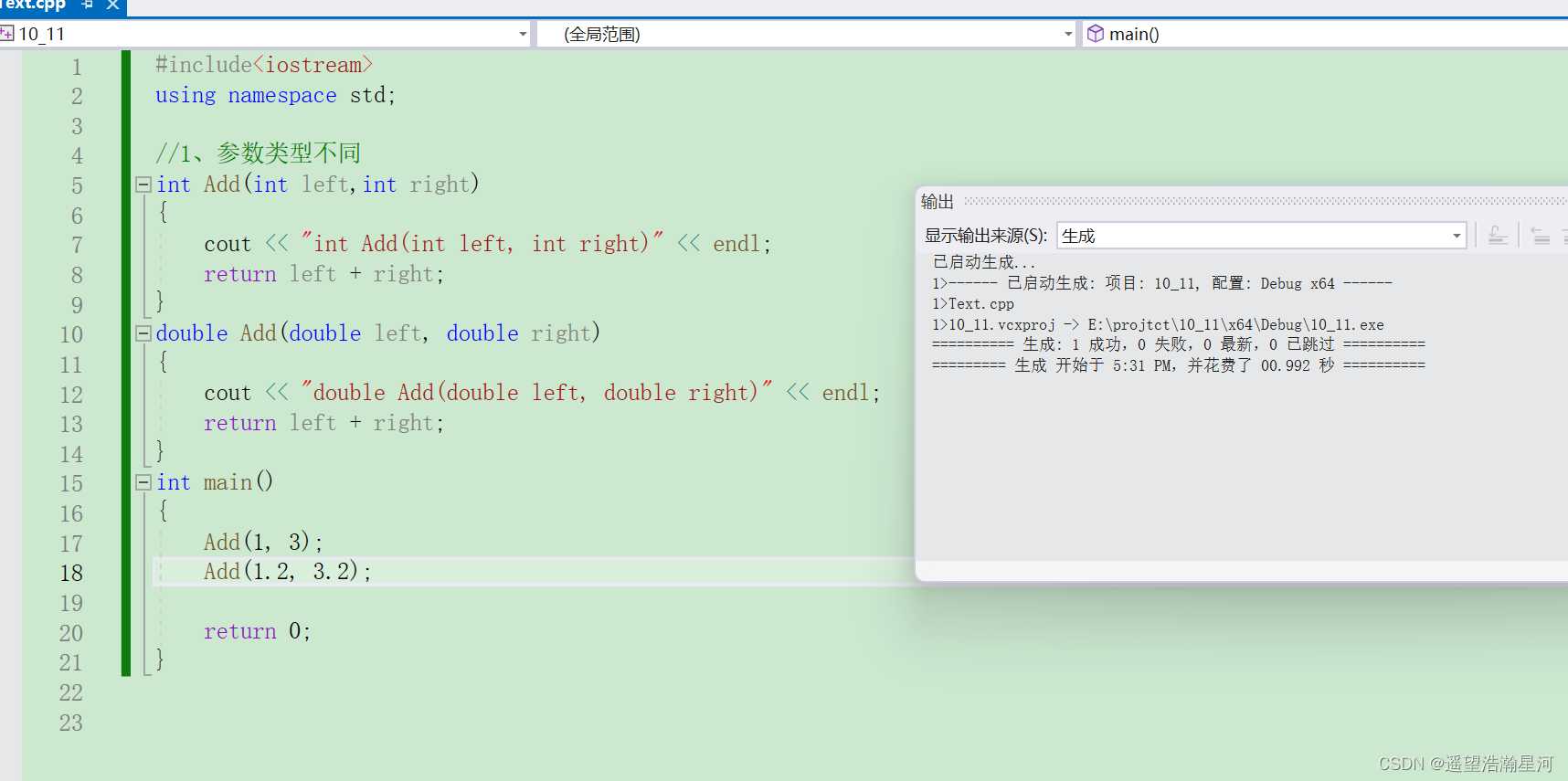Click the comment //1、参数类型不同
The width and height of the screenshot is (1568, 781).
258,153
